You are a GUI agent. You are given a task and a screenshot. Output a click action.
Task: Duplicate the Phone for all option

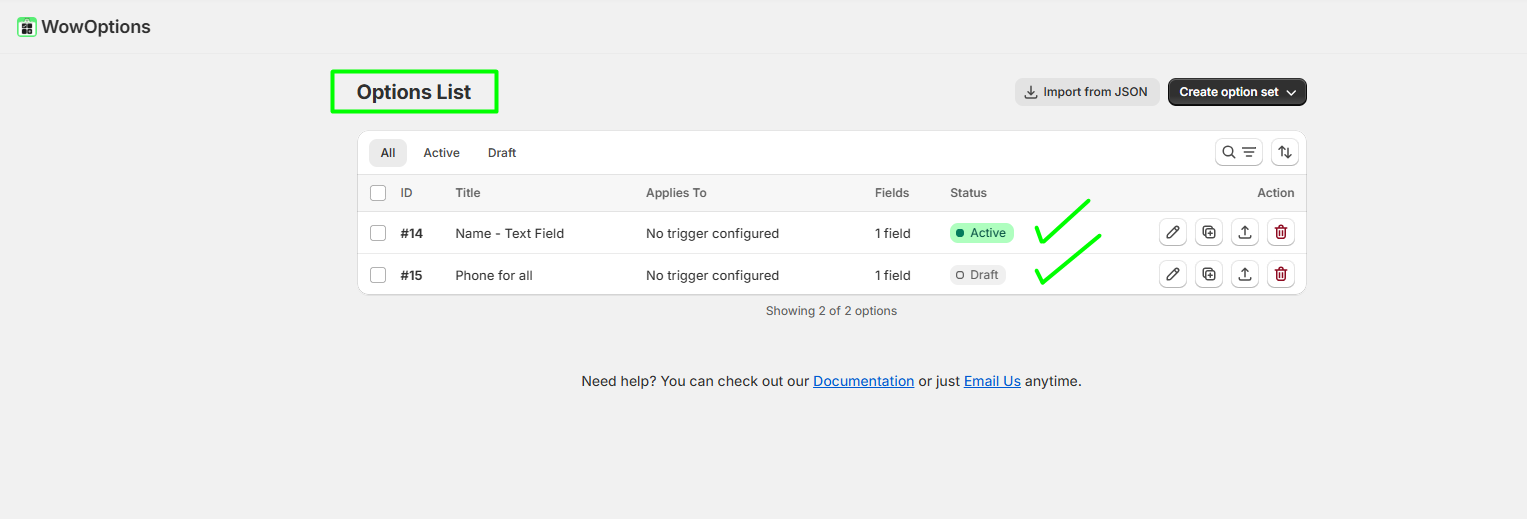tap(1209, 274)
